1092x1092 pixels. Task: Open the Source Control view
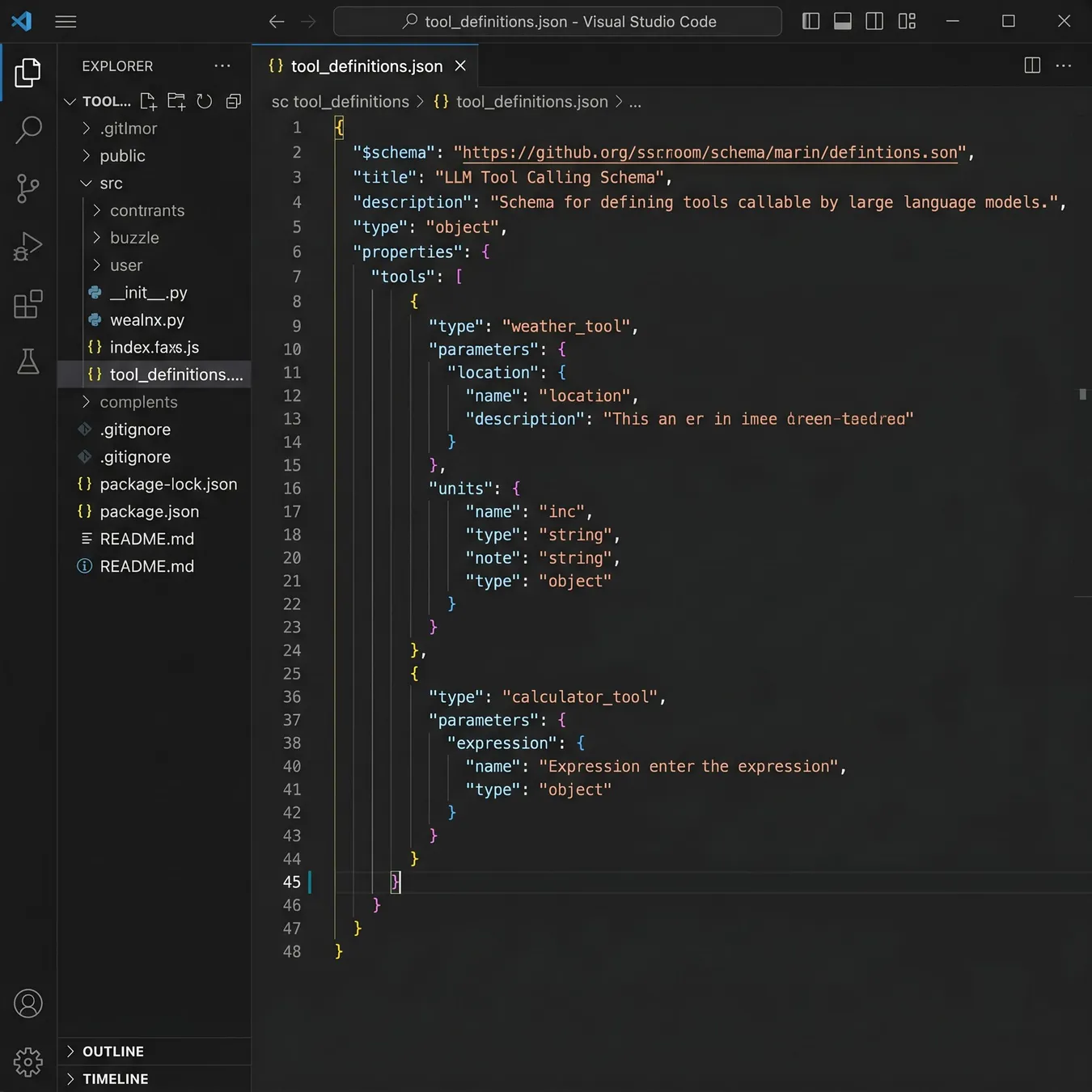point(28,188)
